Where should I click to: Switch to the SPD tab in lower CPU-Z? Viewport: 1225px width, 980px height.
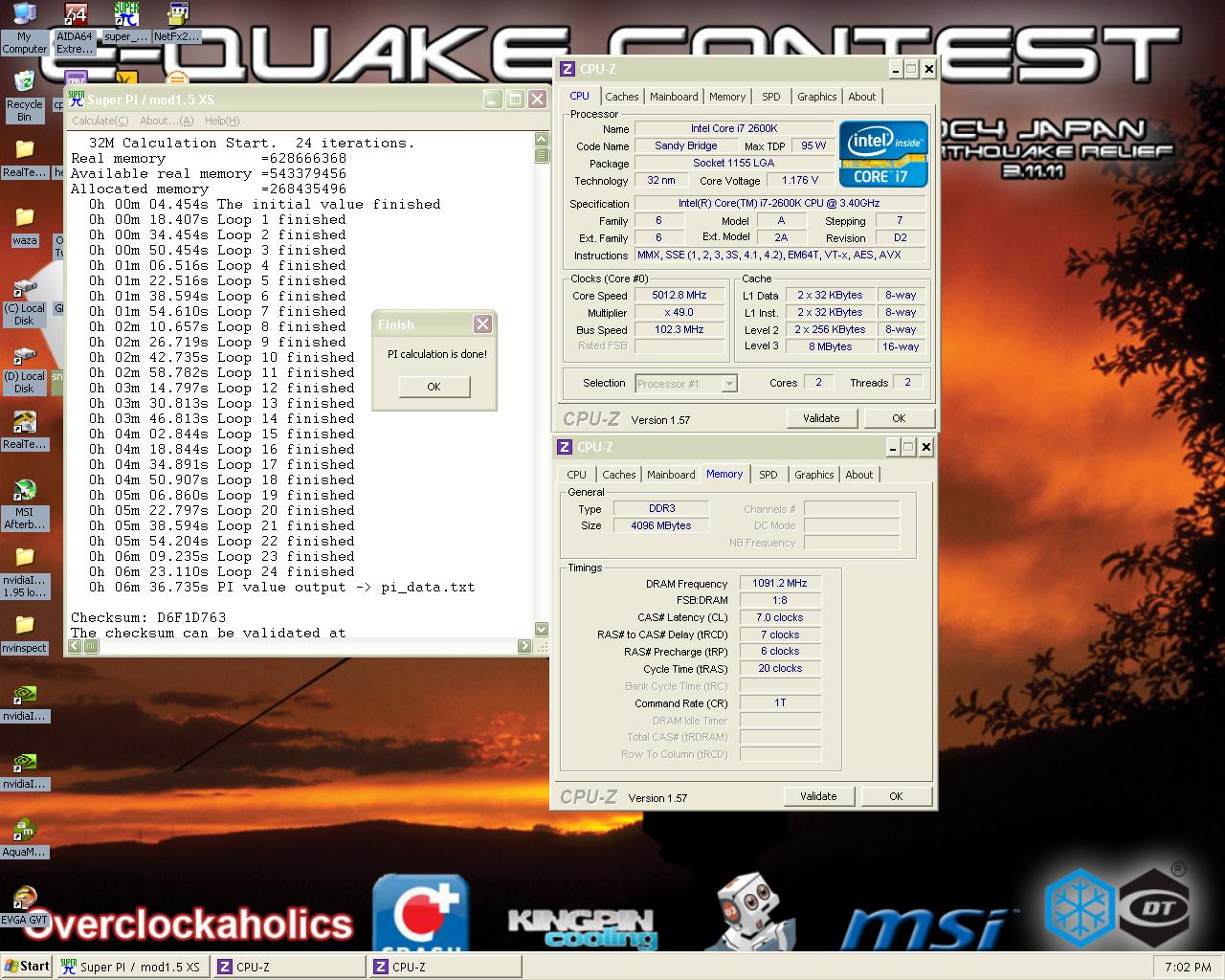(x=768, y=475)
